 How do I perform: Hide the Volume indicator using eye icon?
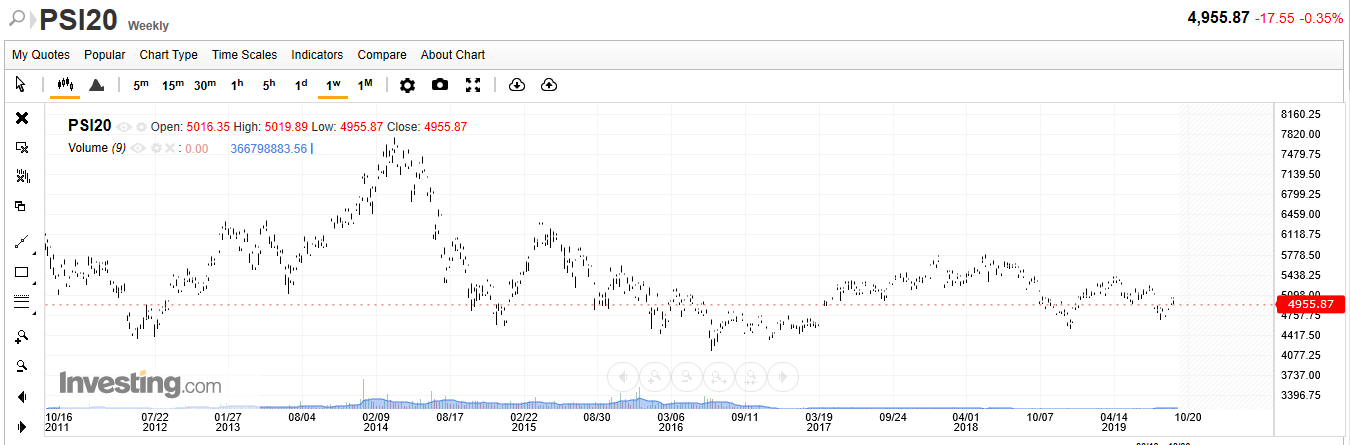tap(139, 148)
